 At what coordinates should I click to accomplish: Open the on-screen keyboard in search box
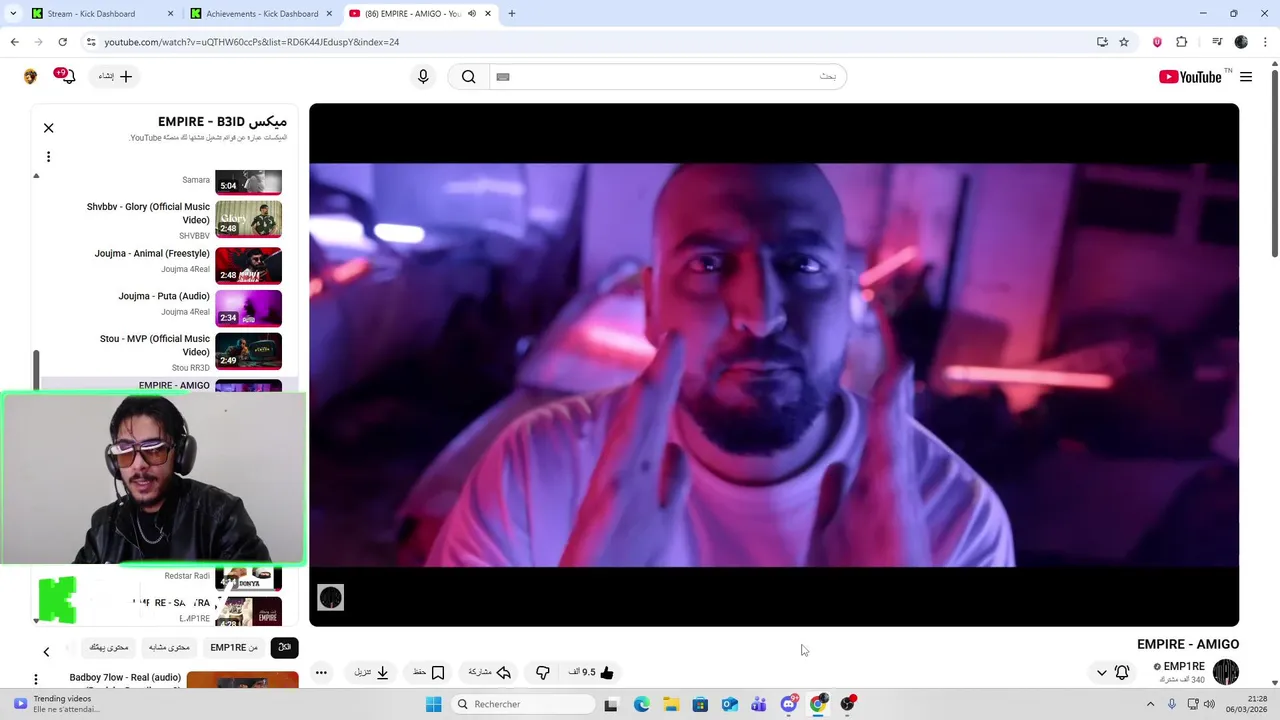[x=503, y=77]
